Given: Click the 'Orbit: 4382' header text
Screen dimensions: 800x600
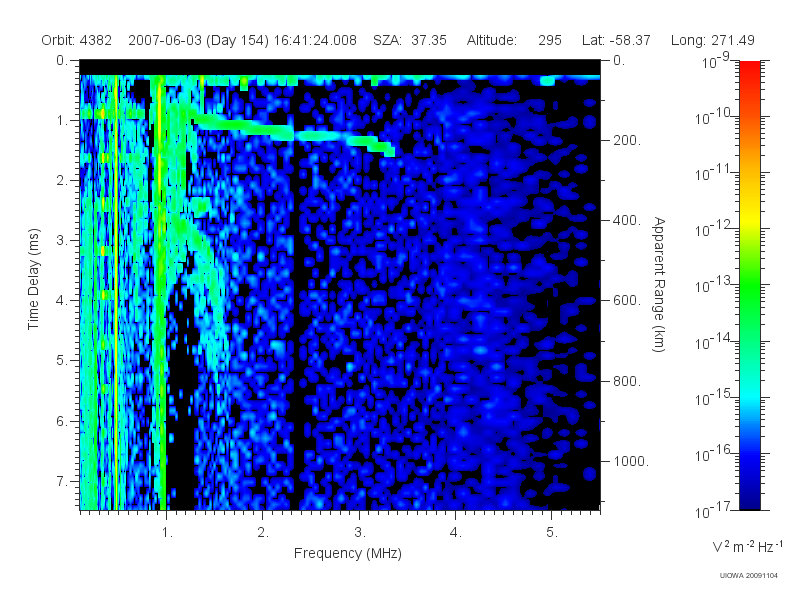Looking at the screenshot, I should 77,40.
